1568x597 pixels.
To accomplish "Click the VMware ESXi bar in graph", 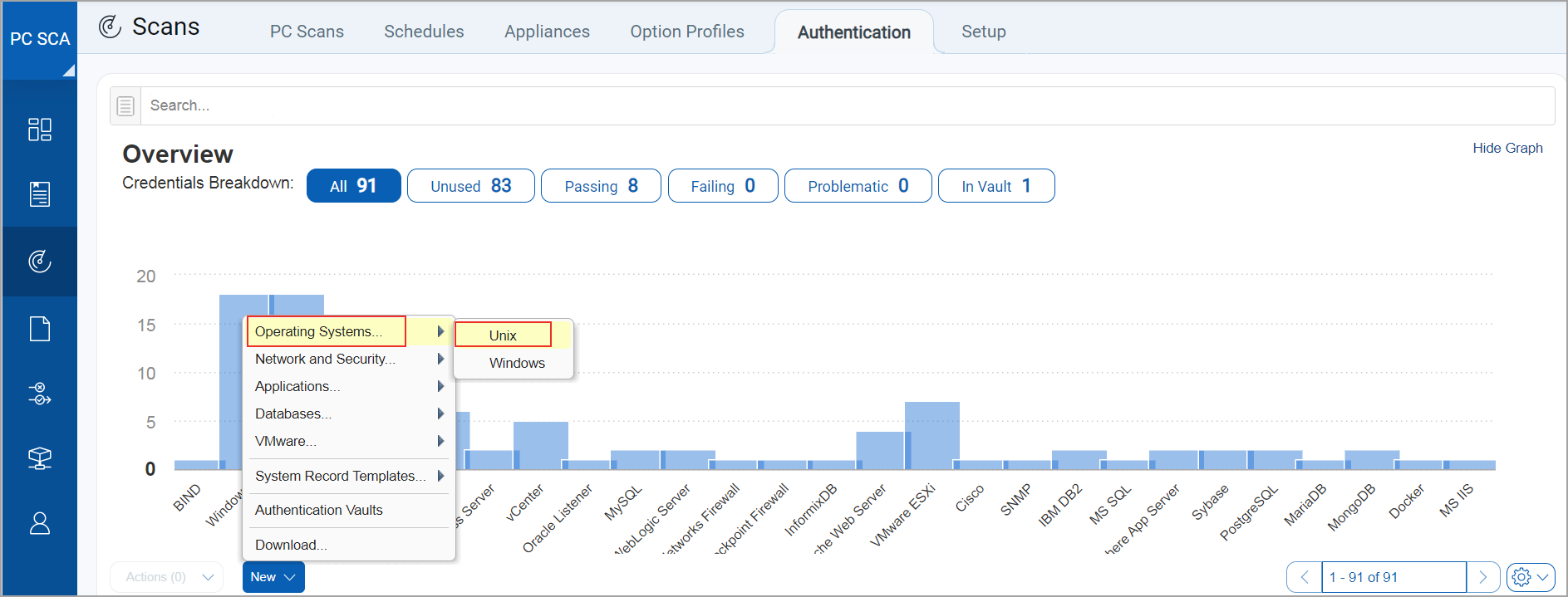I will tap(932, 436).
